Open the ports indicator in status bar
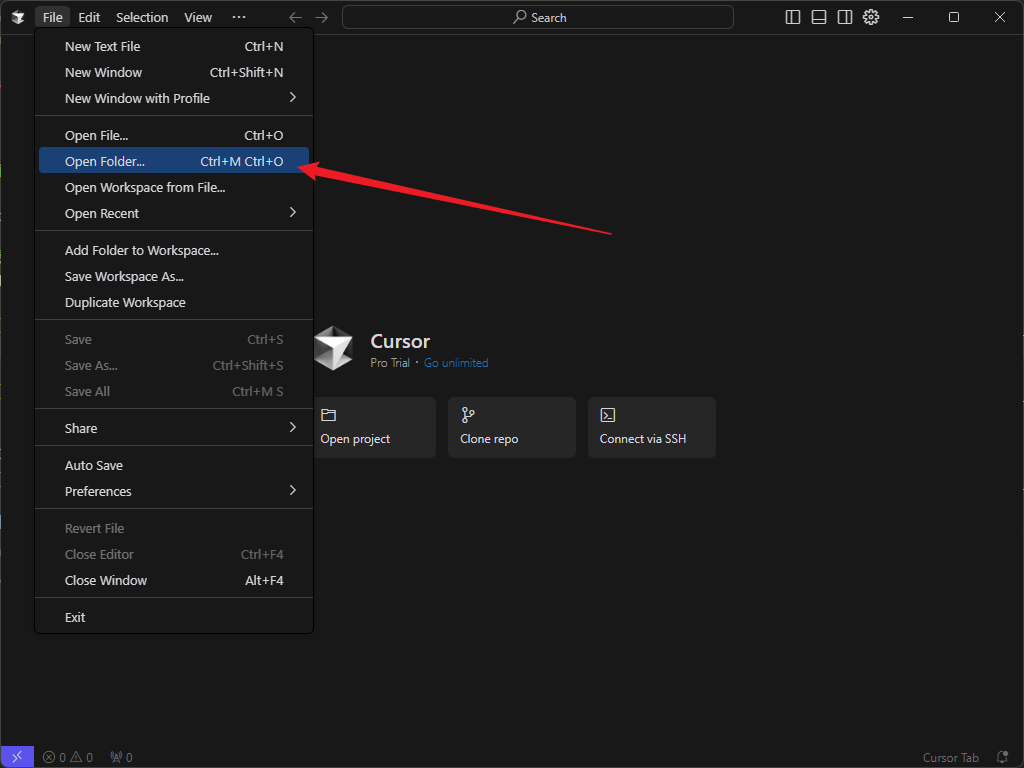The height and width of the screenshot is (768, 1024). (x=121, y=758)
